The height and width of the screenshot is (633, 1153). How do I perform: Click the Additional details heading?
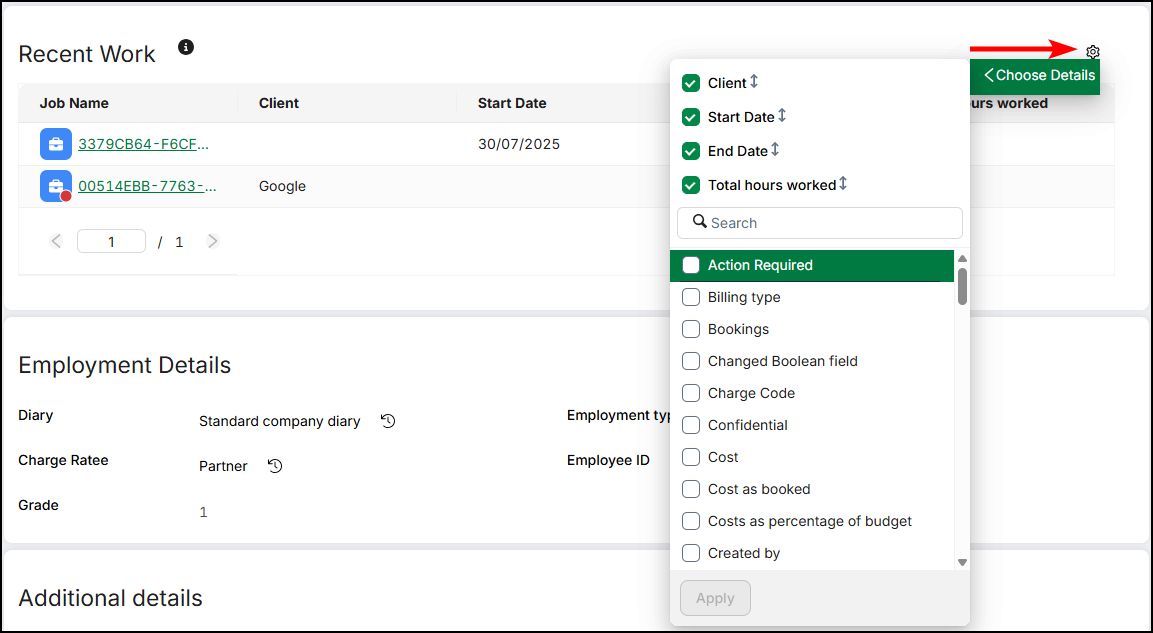110,598
